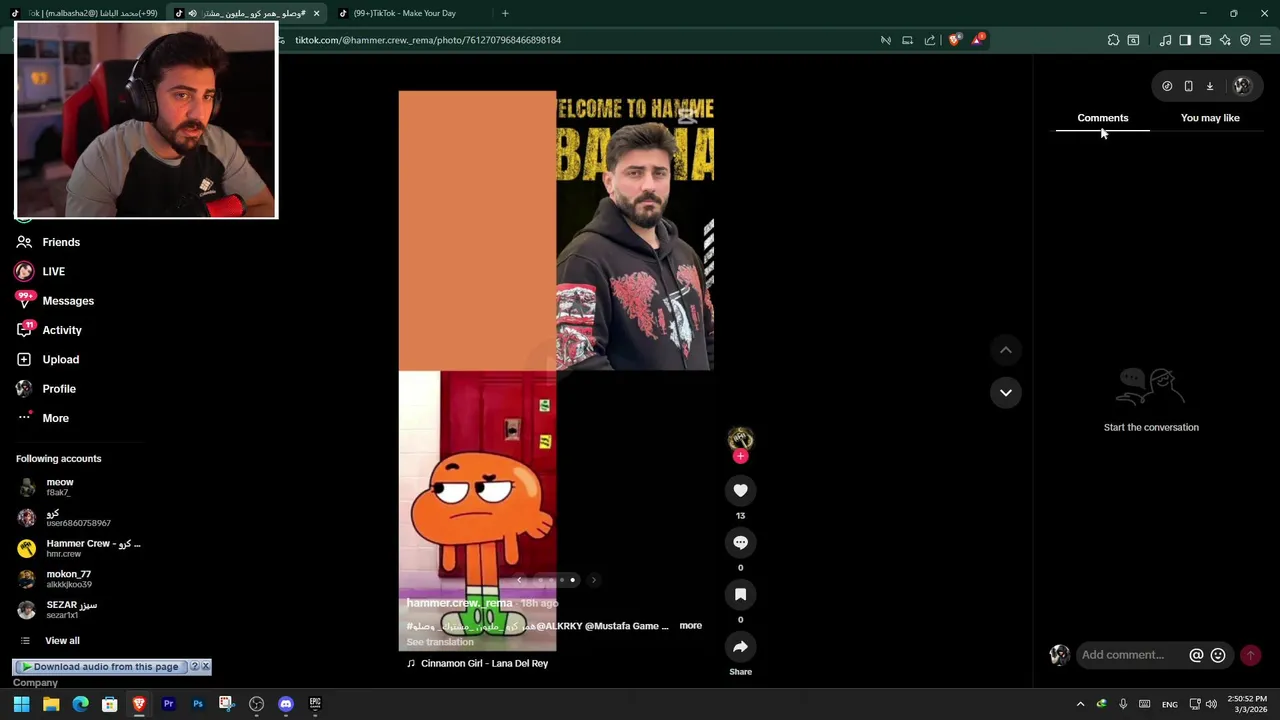Viewport: 1280px width, 720px height.
Task: Go to previous post with the up chevron
Action: tap(1006, 350)
